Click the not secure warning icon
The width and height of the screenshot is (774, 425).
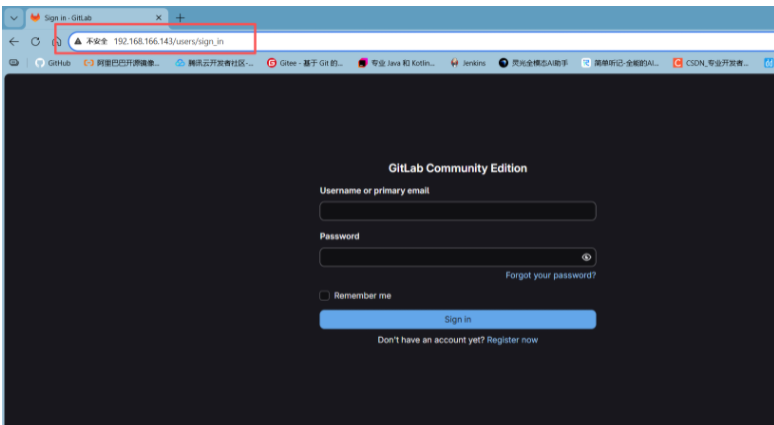pyautogui.click(x=78, y=41)
